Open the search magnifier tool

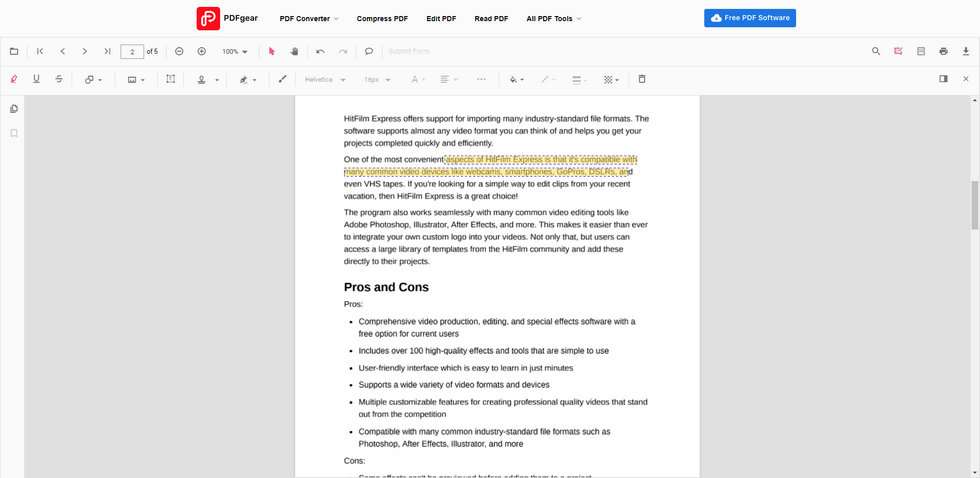click(x=876, y=51)
